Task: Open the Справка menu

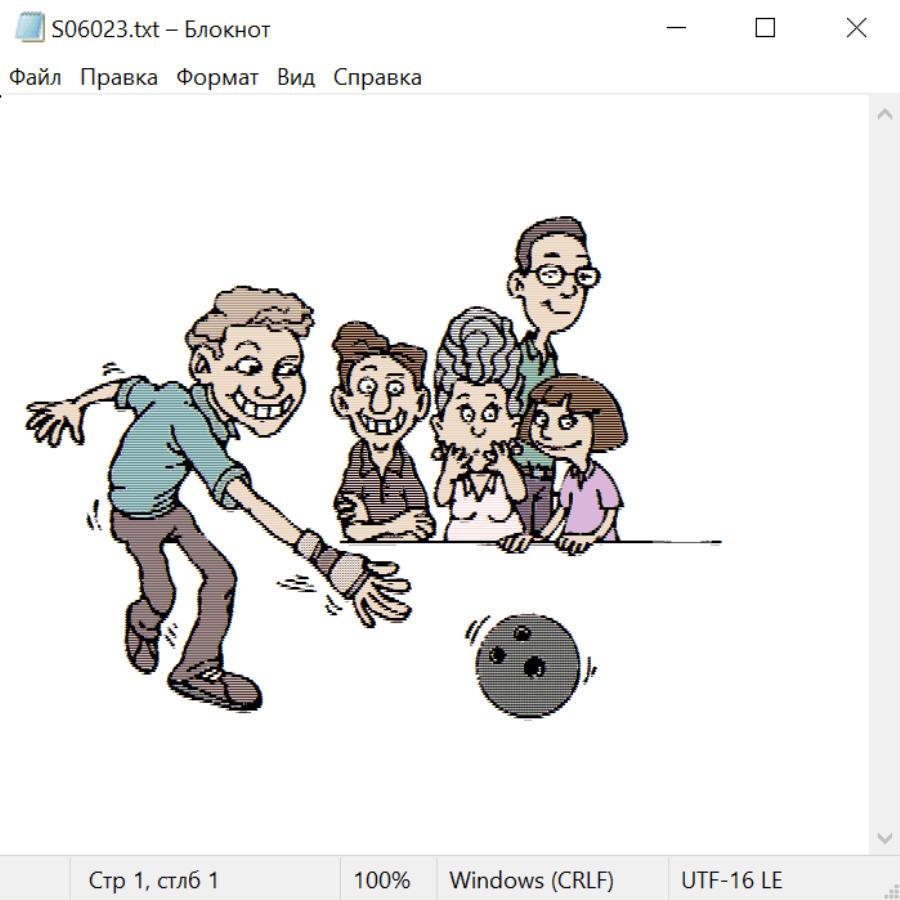Action: 377,78
